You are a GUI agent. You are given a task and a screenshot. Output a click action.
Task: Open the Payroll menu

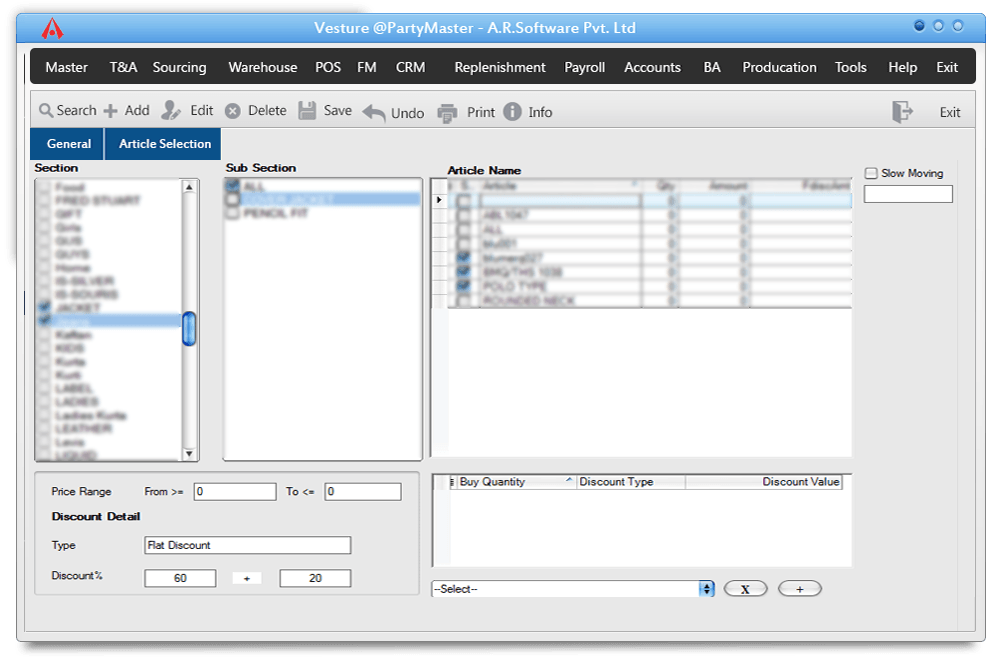pos(584,67)
